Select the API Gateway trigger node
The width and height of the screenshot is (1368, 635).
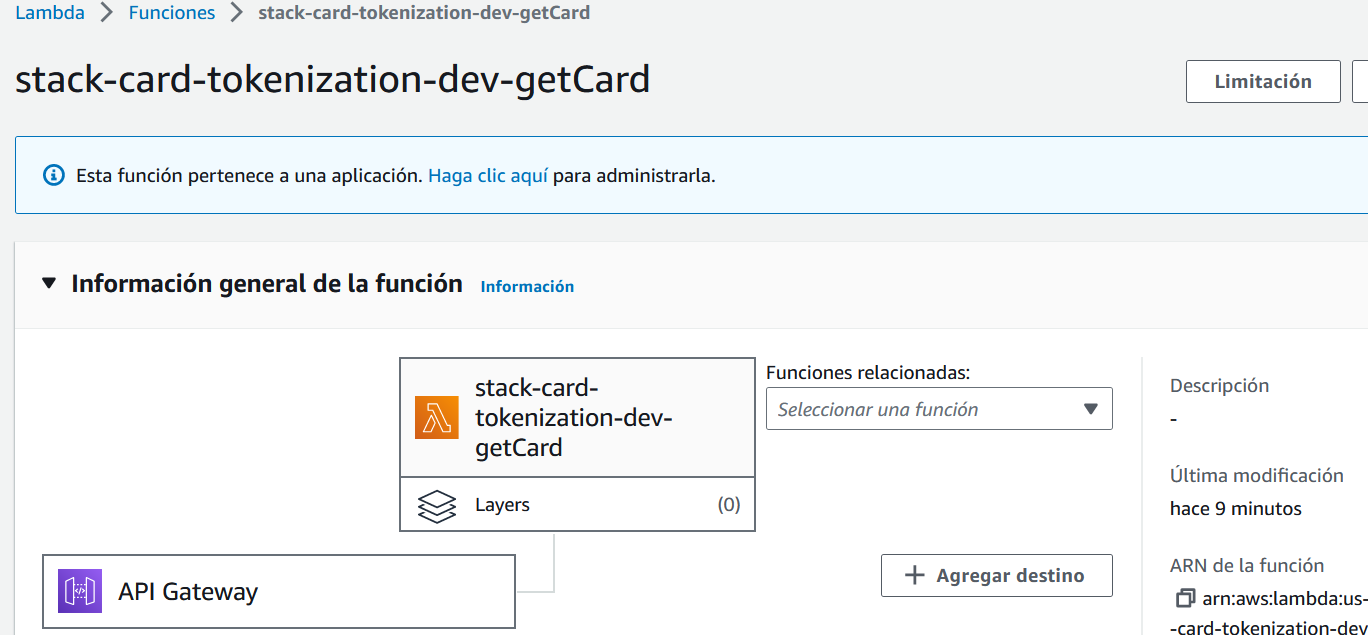click(x=278, y=591)
